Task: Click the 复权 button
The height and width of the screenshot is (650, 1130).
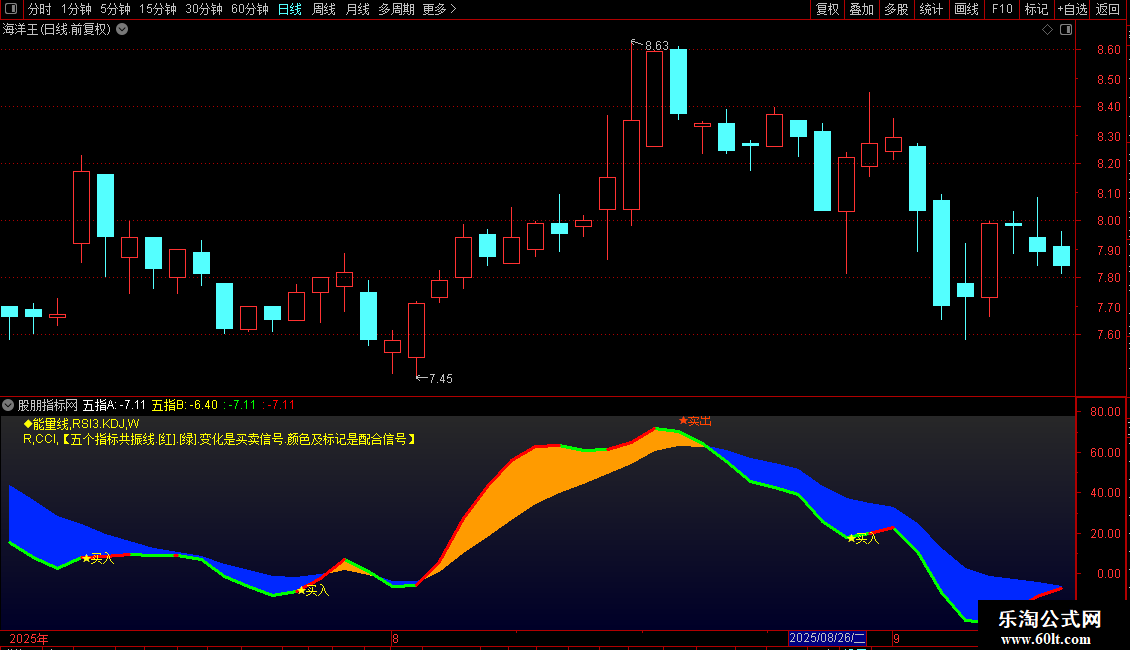Action: point(827,9)
